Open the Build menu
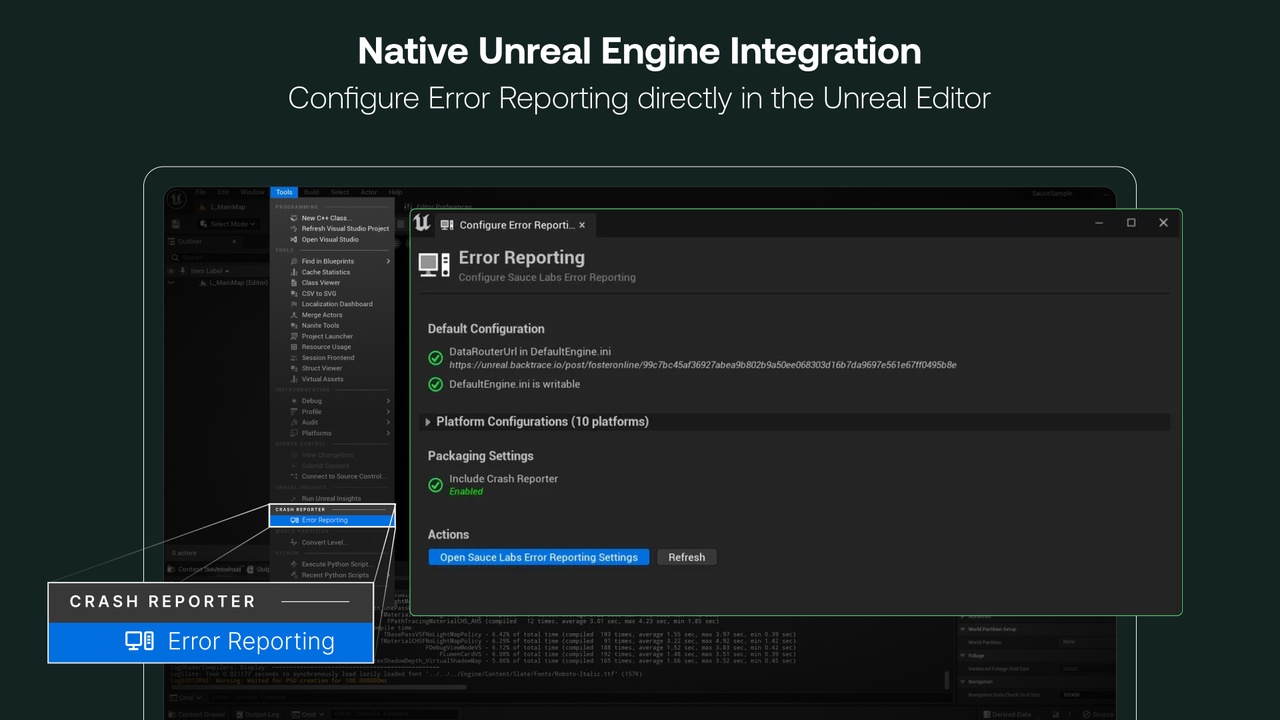 click(x=311, y=192)
